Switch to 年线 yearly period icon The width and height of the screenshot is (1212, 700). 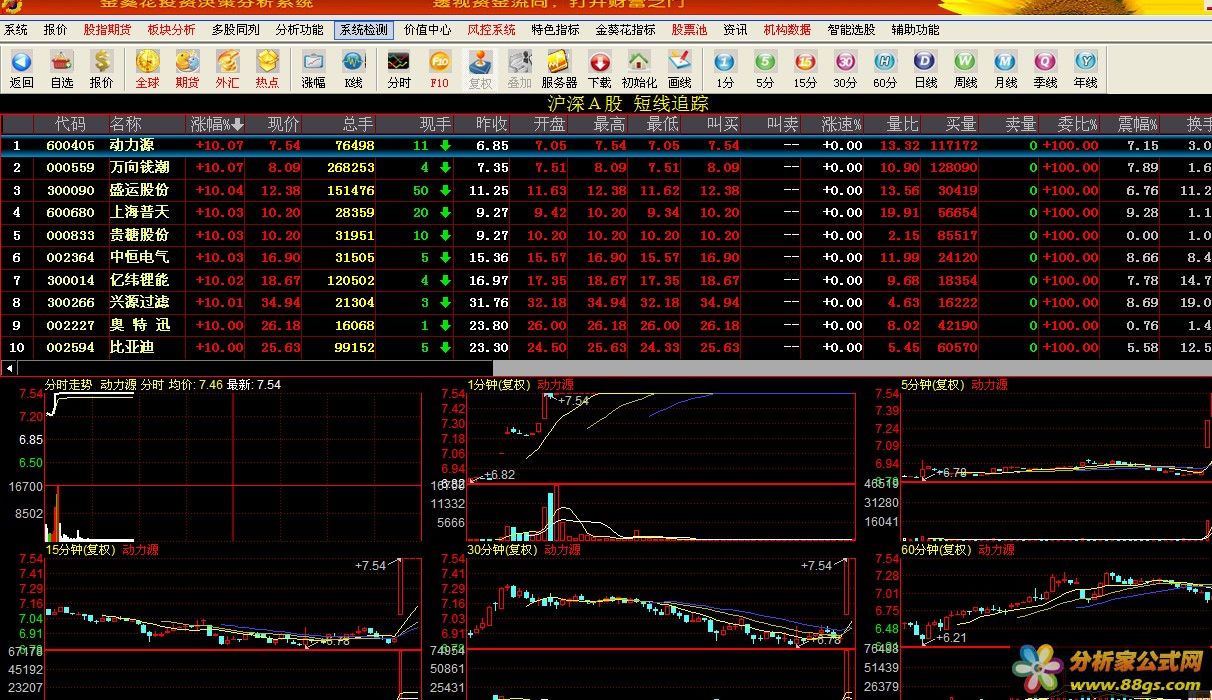pos(1085,69)
